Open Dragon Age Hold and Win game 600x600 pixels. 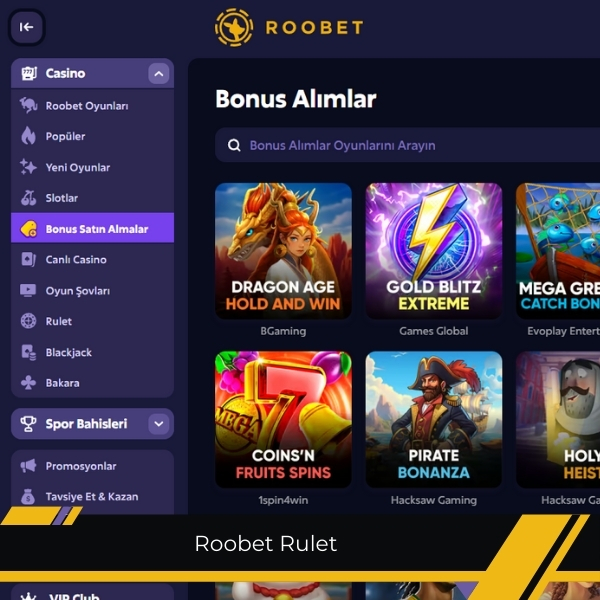283,251
